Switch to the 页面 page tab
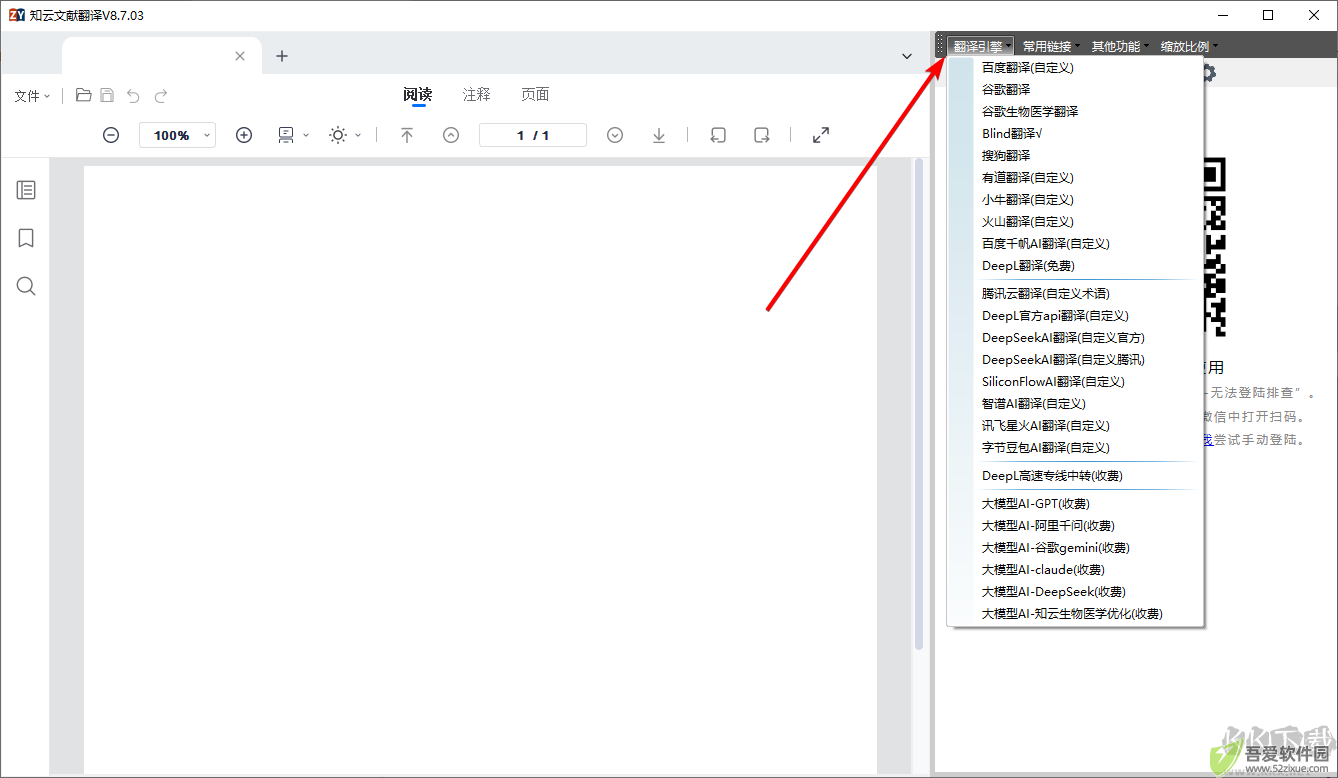The height and width of the screenshot is (778, 1338). [535, 94]
